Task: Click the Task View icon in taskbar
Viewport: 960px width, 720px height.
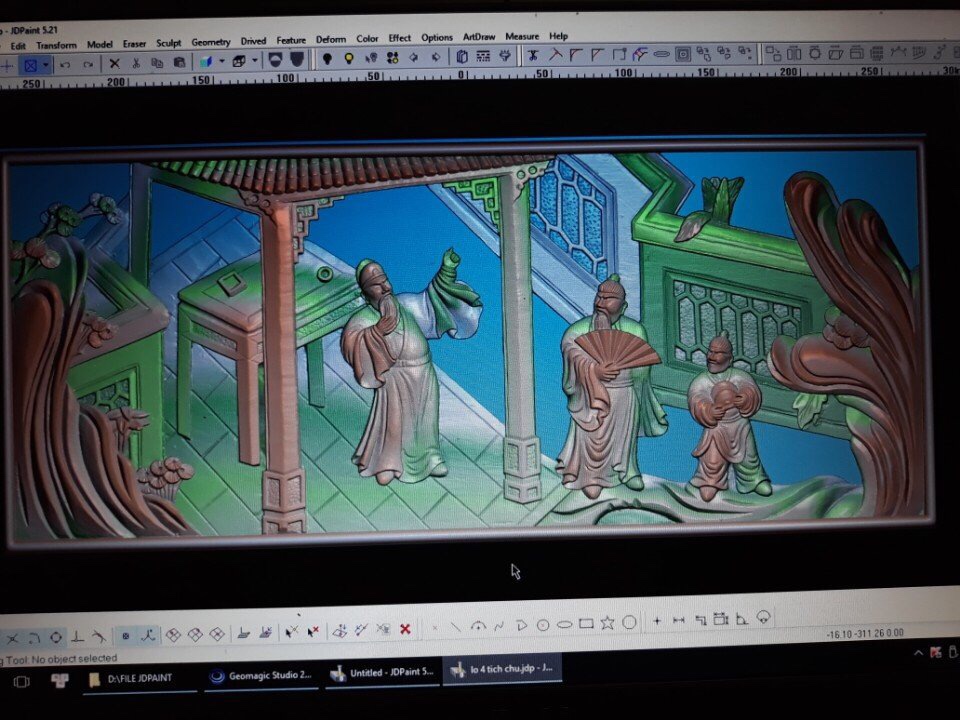Action: (x=21, y=681)
